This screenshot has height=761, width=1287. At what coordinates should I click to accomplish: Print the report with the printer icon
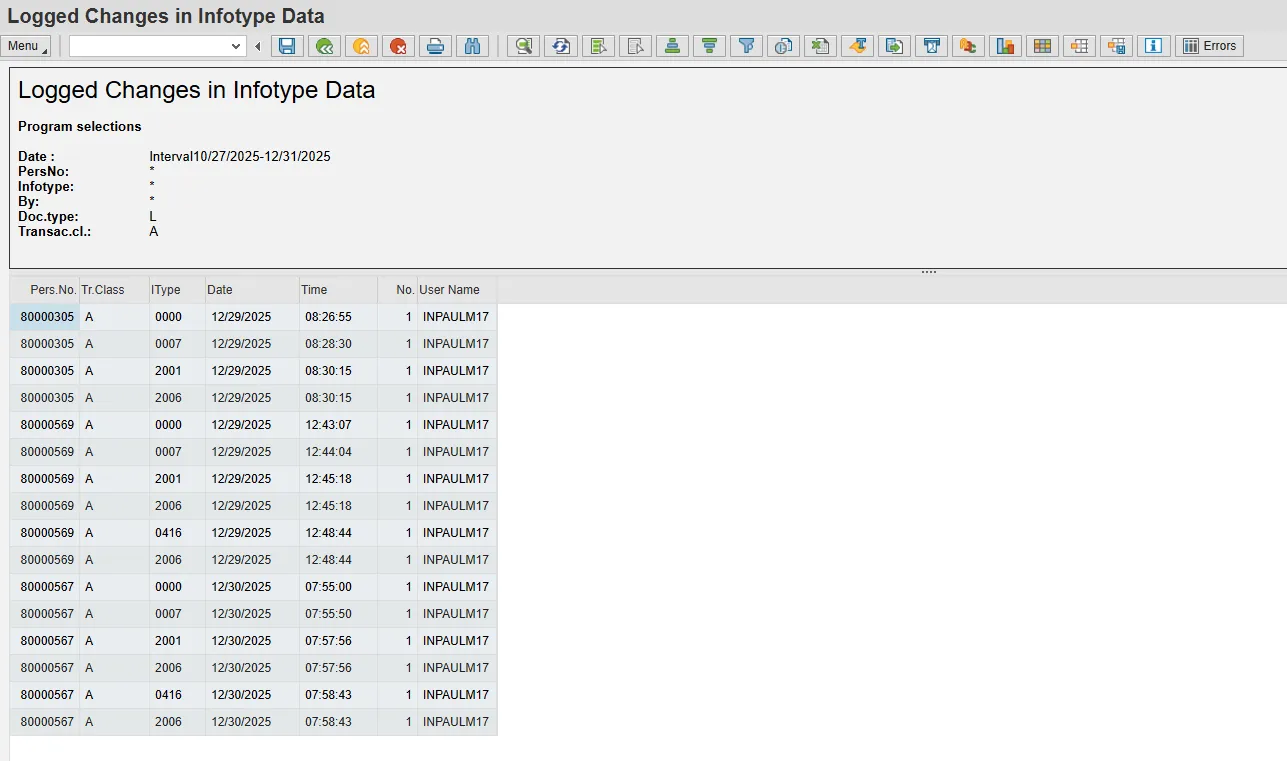pos(435,46)
